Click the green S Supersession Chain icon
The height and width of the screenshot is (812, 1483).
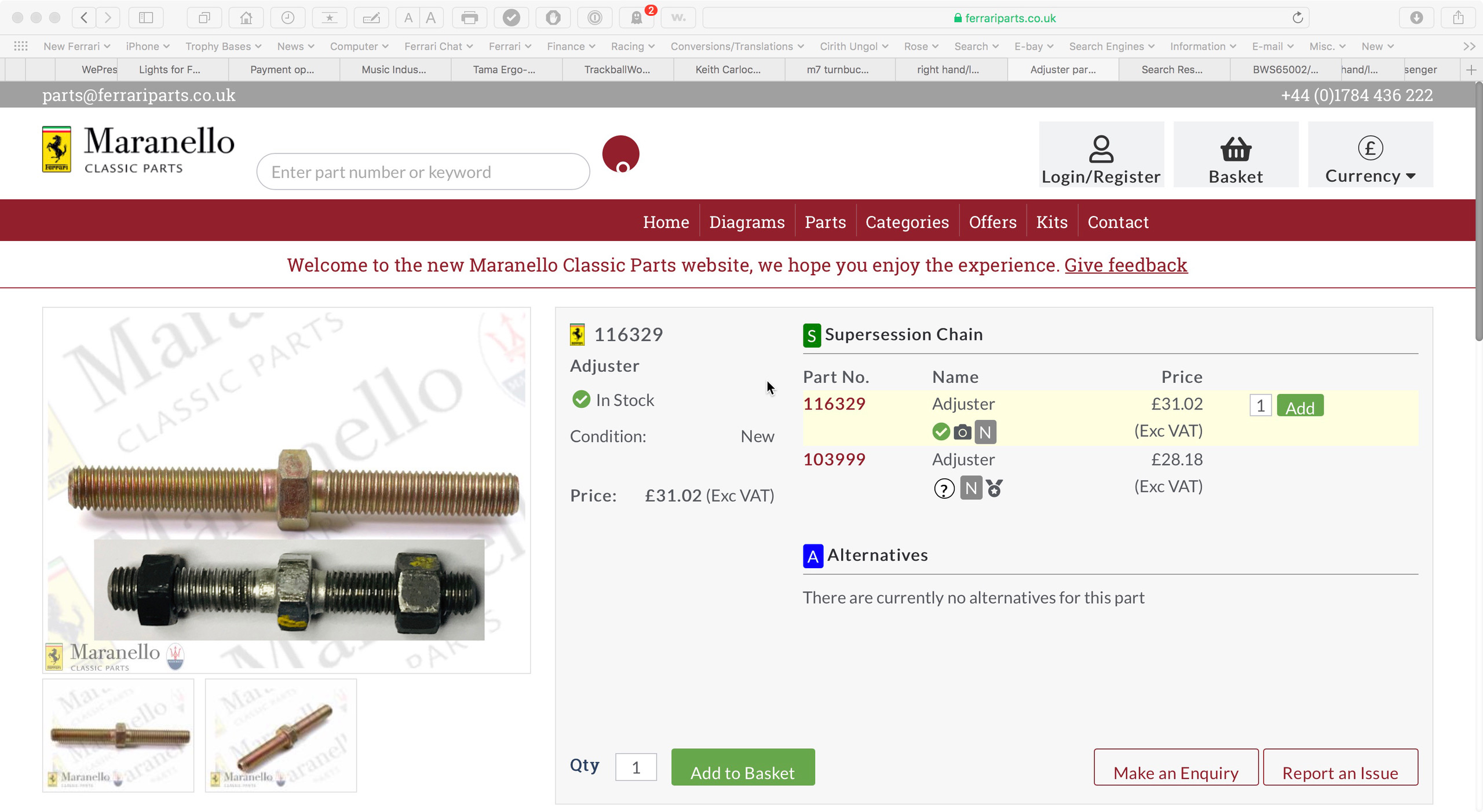click(x=812, y=335)
